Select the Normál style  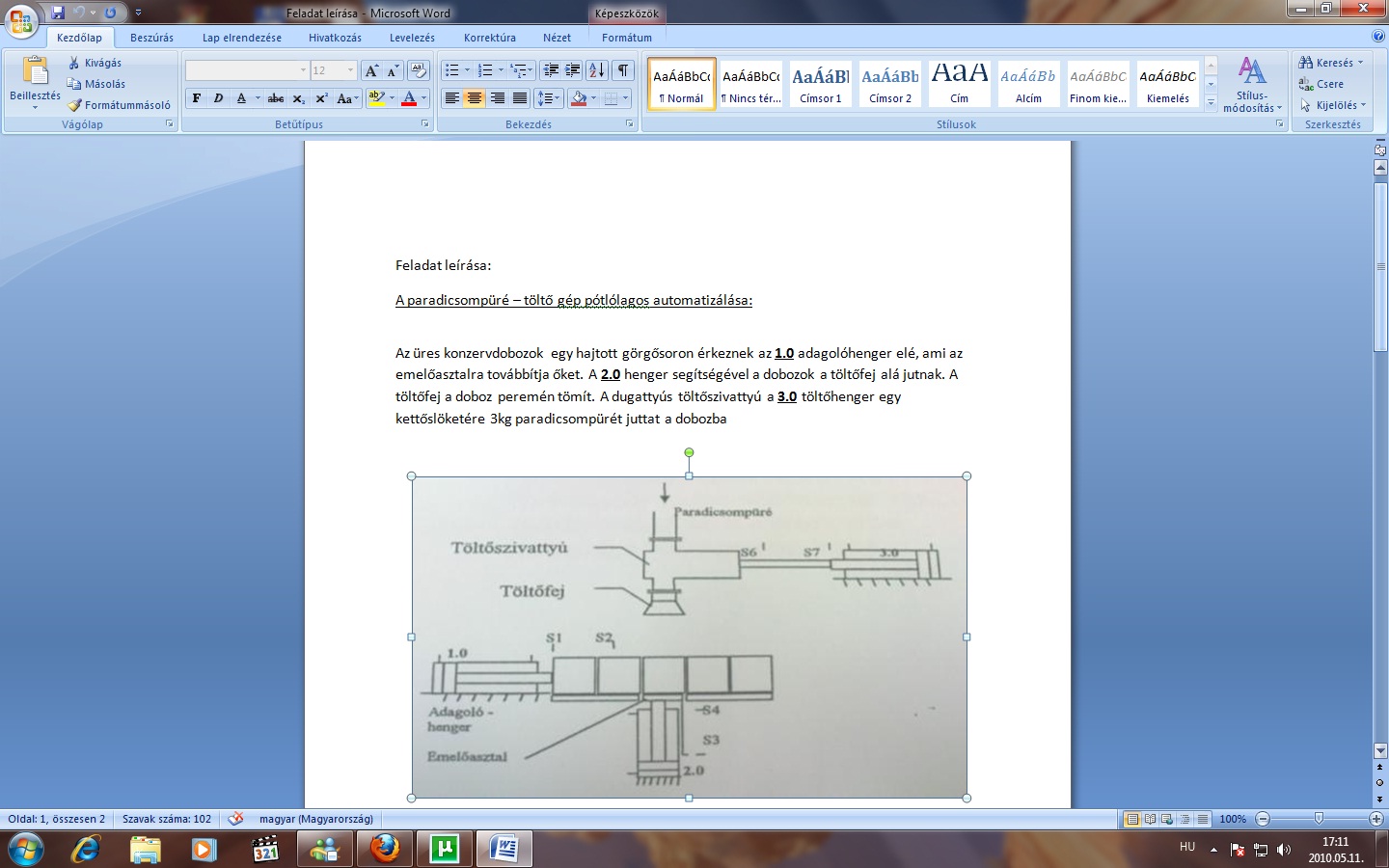pos(682,83)
